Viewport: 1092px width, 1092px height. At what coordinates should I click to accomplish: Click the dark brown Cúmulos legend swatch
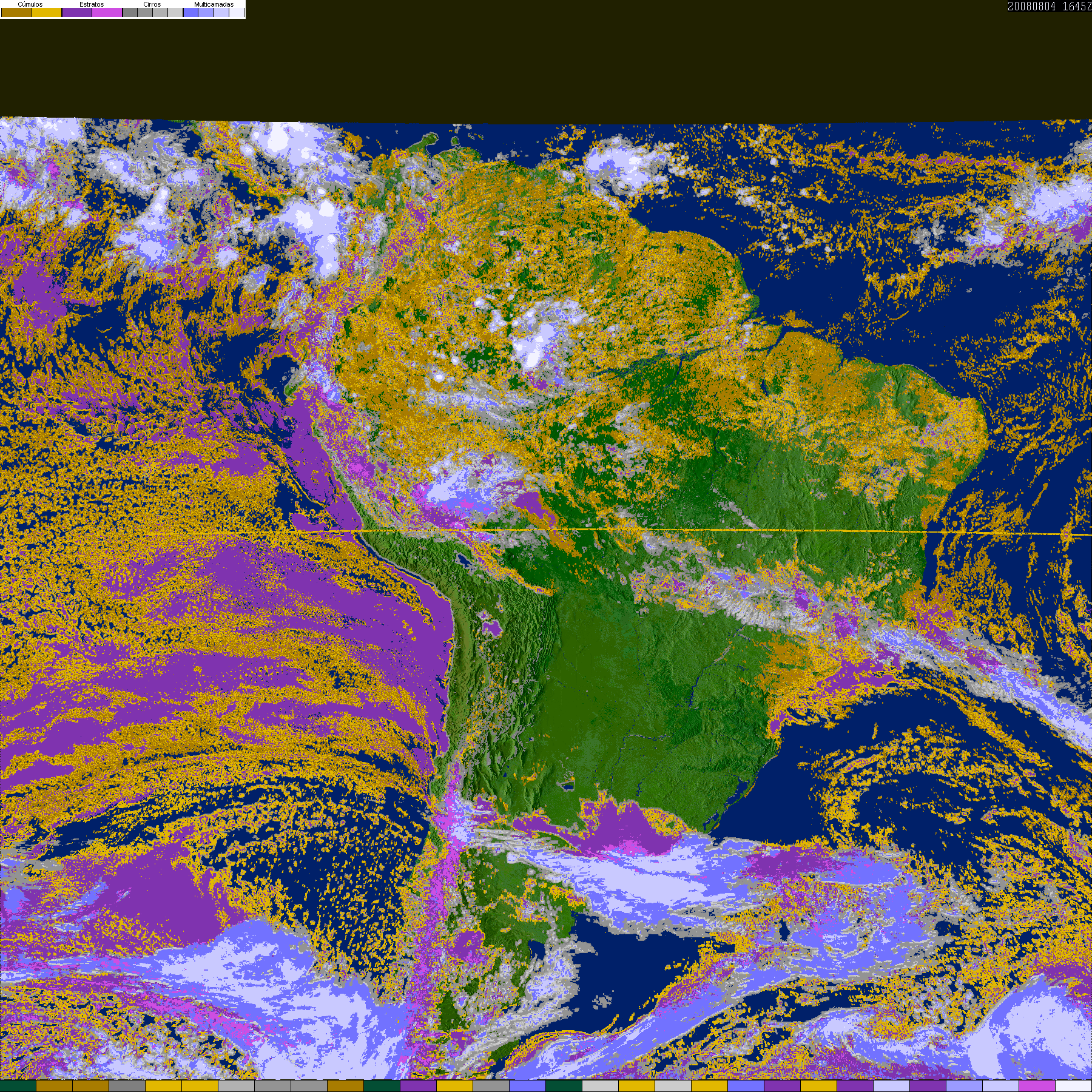16,12
